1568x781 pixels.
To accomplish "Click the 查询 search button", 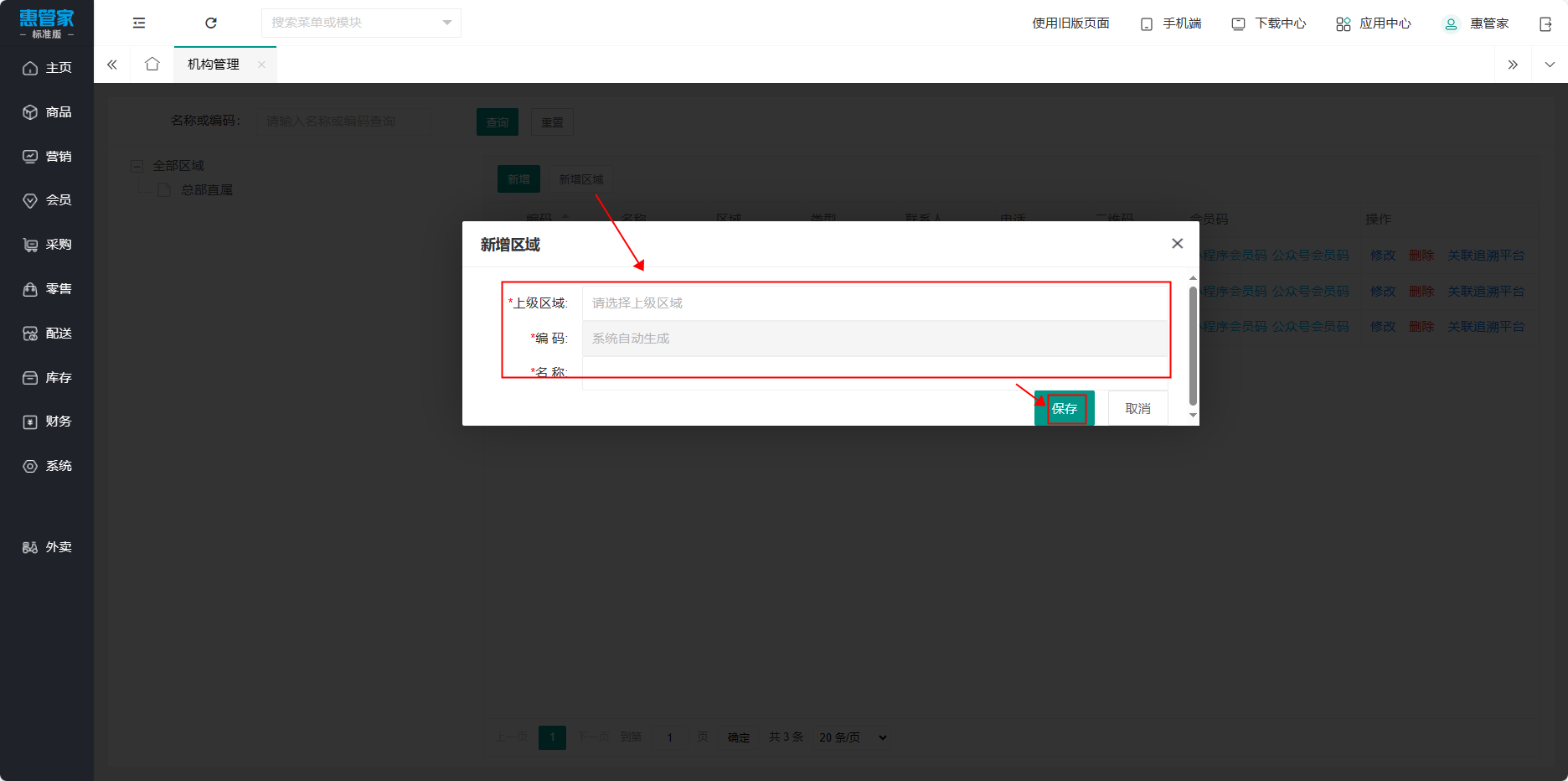I will click(498, 122).
